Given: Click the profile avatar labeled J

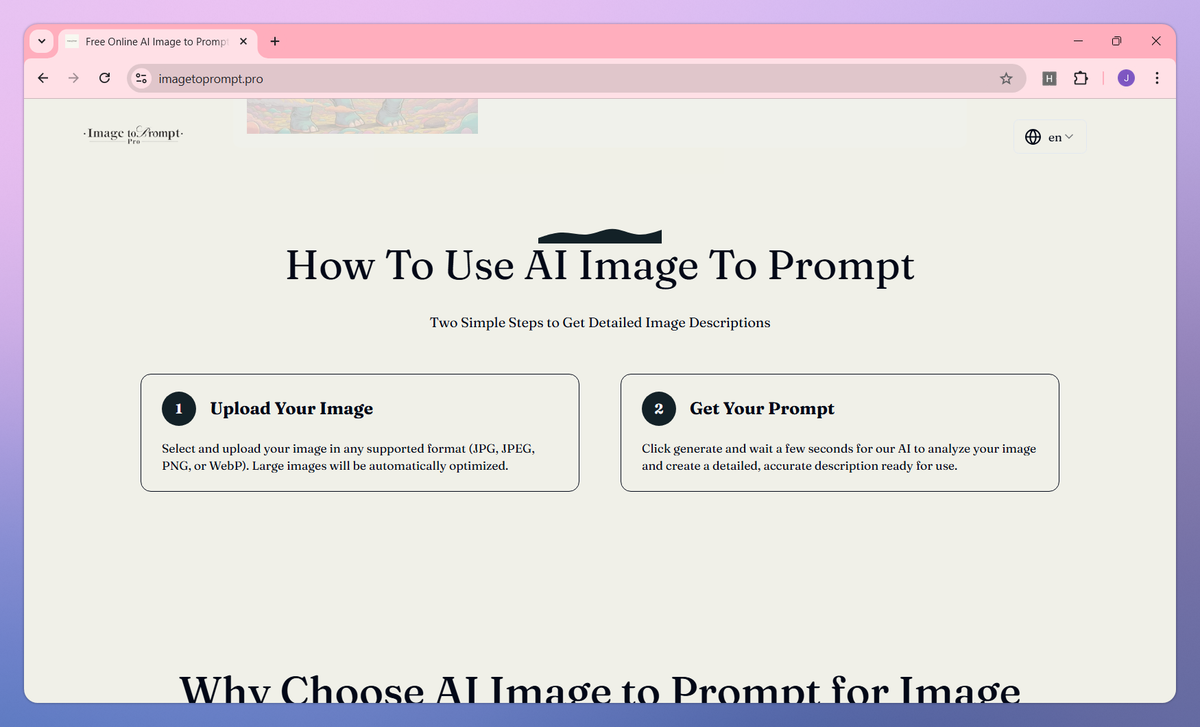Looking at the screenshot, I should click(1125, 78).
